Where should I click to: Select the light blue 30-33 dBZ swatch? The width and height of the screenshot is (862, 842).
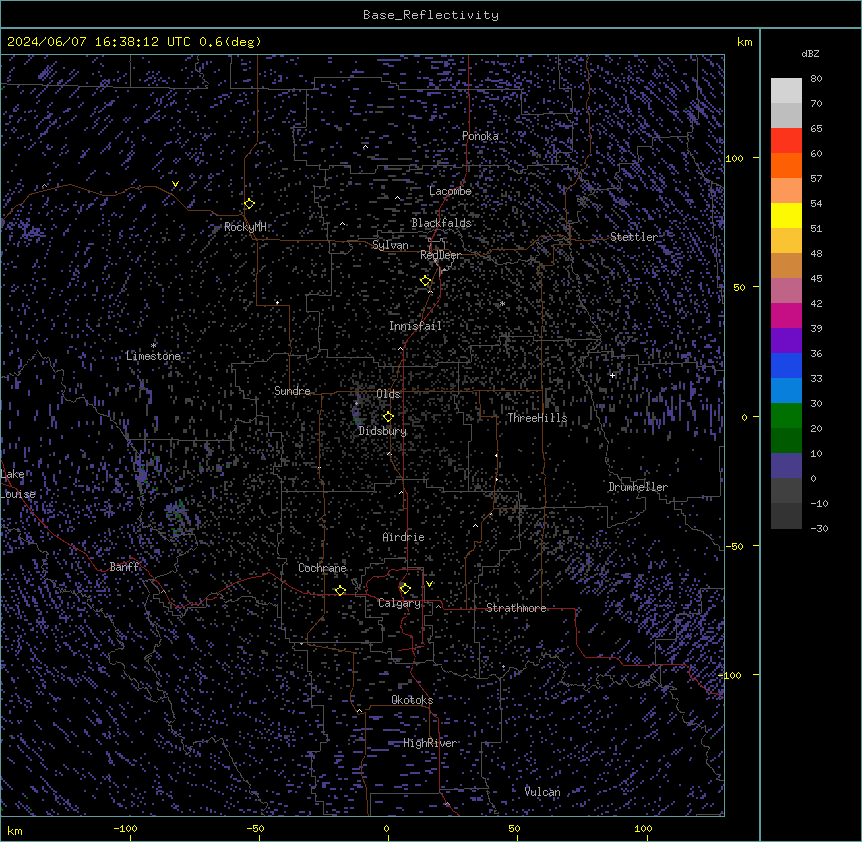pyautogui.click(x=786, y=391)
